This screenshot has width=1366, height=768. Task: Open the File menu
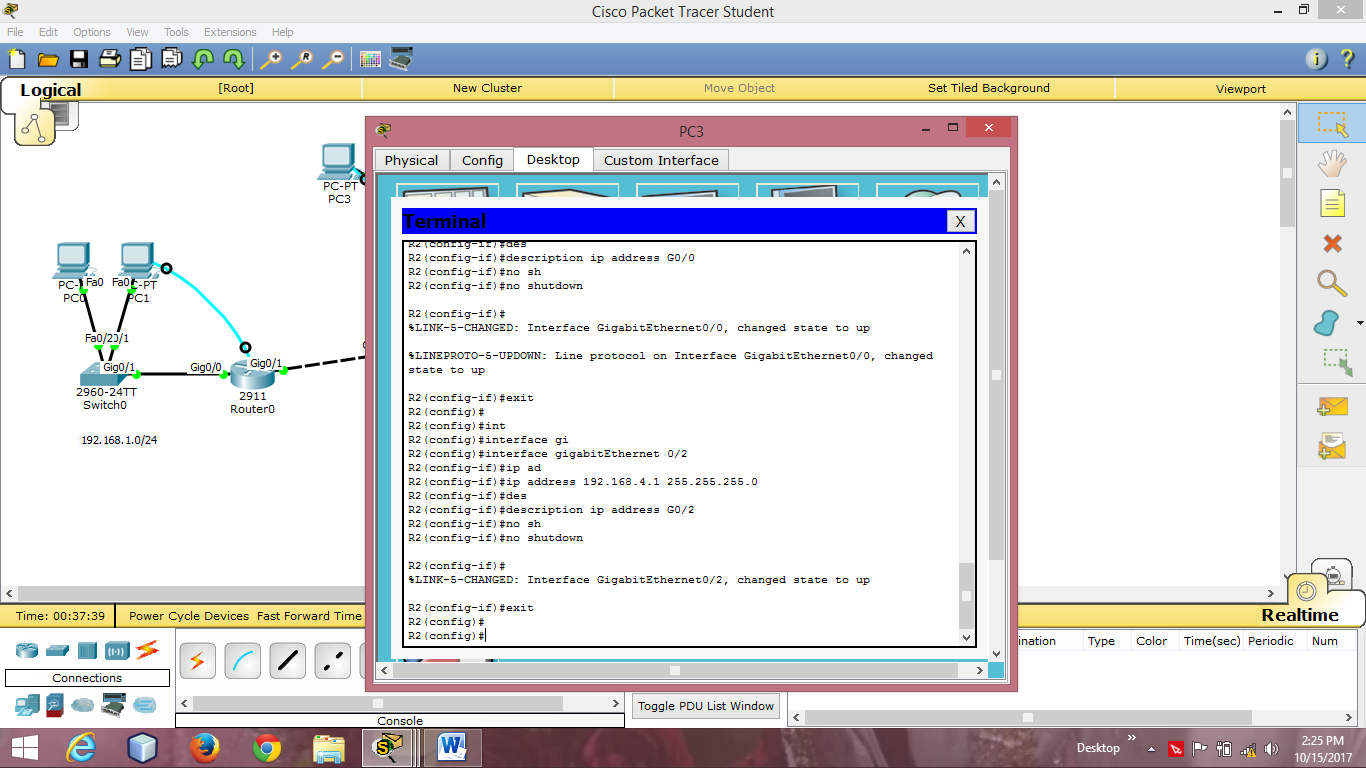click(15, 32)
